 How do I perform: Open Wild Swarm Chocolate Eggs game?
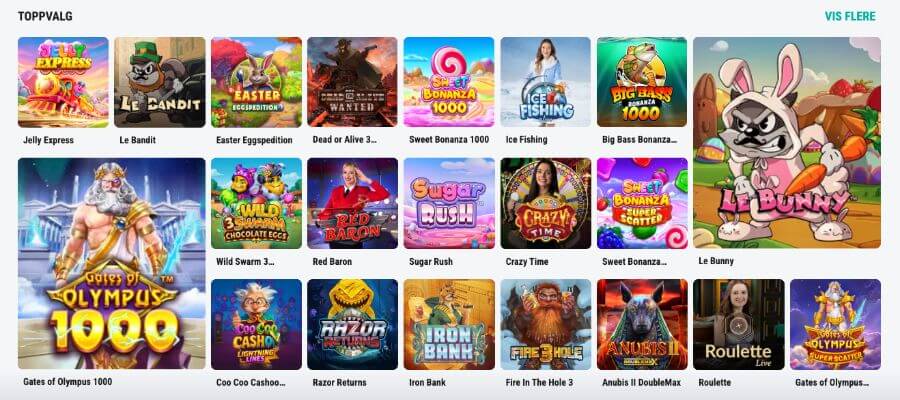coord(256,203)
